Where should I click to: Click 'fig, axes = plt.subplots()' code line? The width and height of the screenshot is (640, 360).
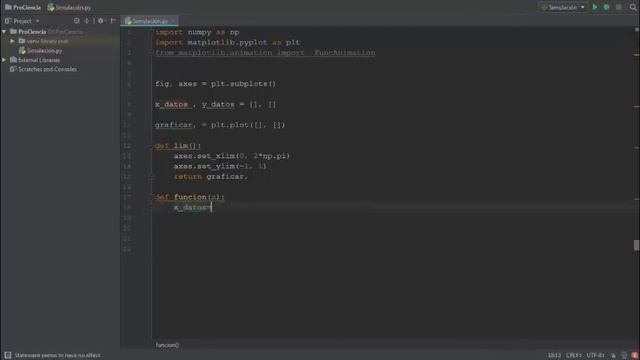(216, 84)
